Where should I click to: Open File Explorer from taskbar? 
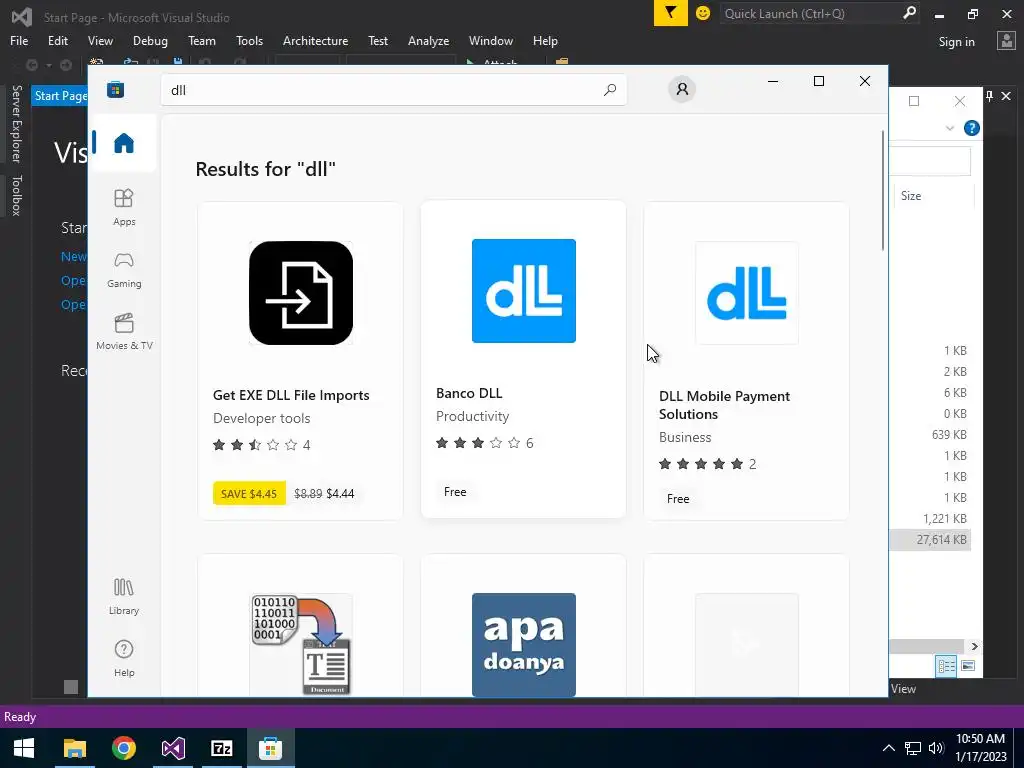pos(74,748)
